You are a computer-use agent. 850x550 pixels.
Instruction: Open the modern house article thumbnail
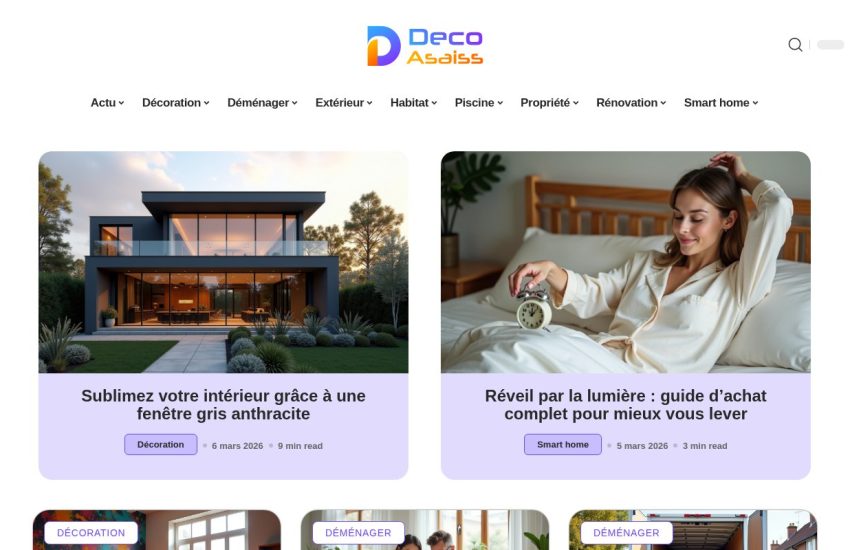point(223,262)
